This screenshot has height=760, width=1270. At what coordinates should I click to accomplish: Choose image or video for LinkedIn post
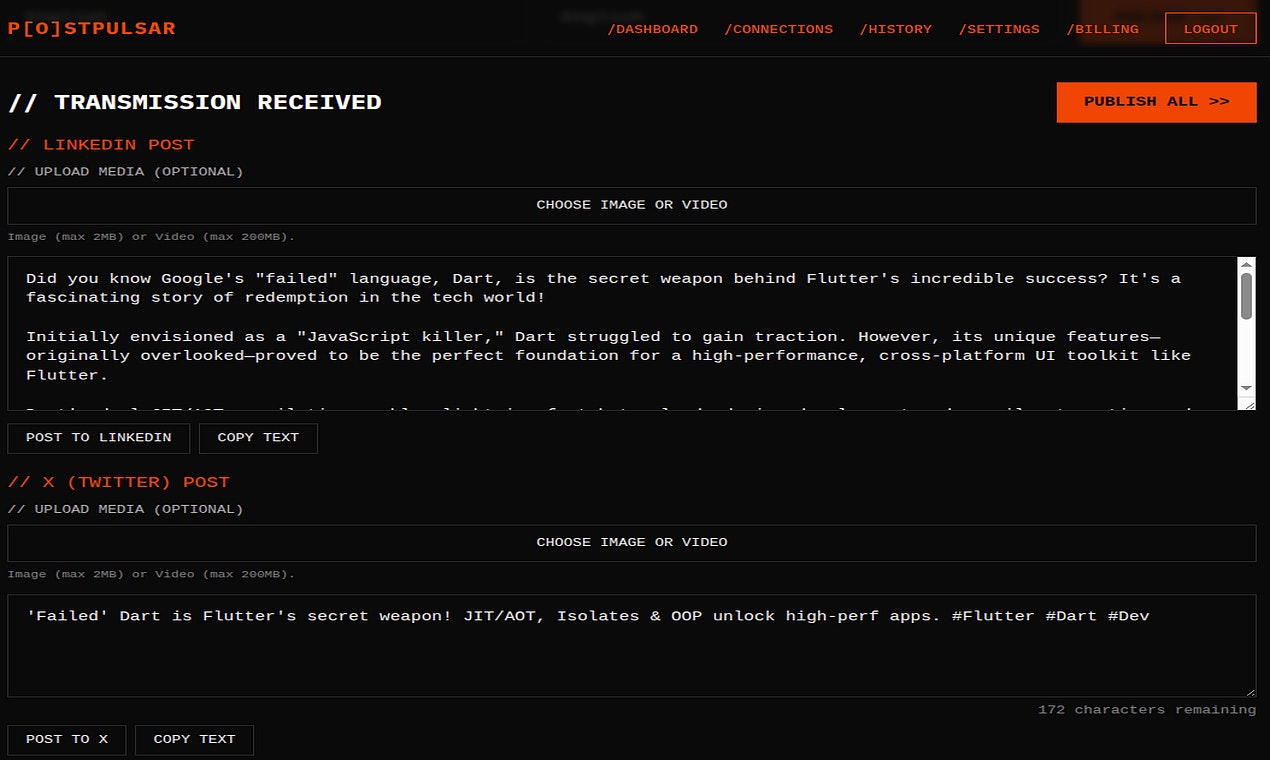pos(632,205)
